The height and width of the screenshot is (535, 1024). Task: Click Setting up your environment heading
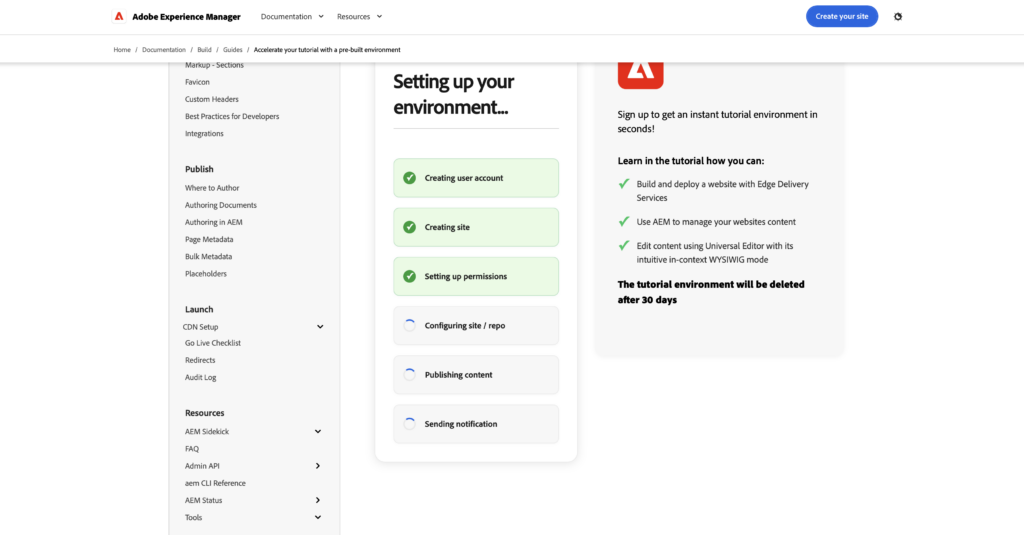pos(453,94)
